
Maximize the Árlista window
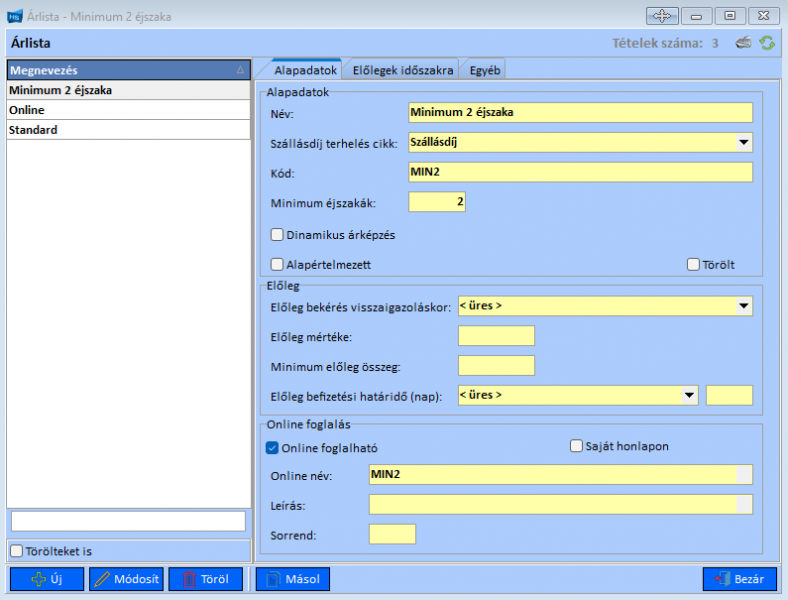click(730, 16)
